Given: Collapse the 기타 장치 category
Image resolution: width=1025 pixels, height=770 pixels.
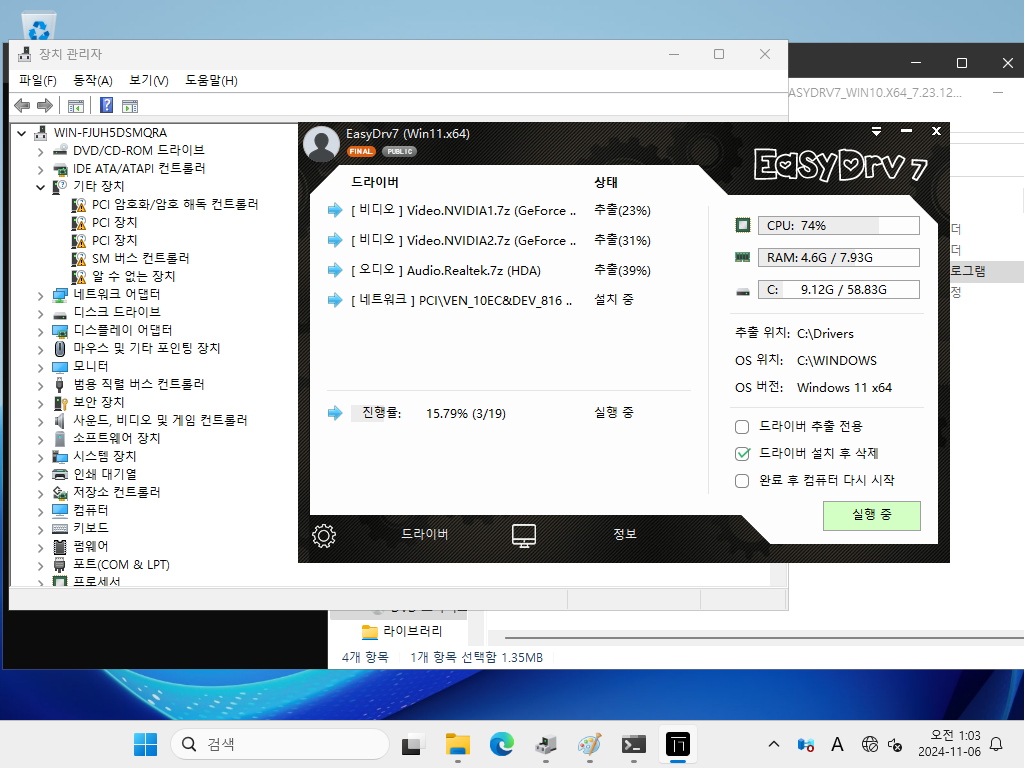Looking at the screenshot, I should (41, 187).
